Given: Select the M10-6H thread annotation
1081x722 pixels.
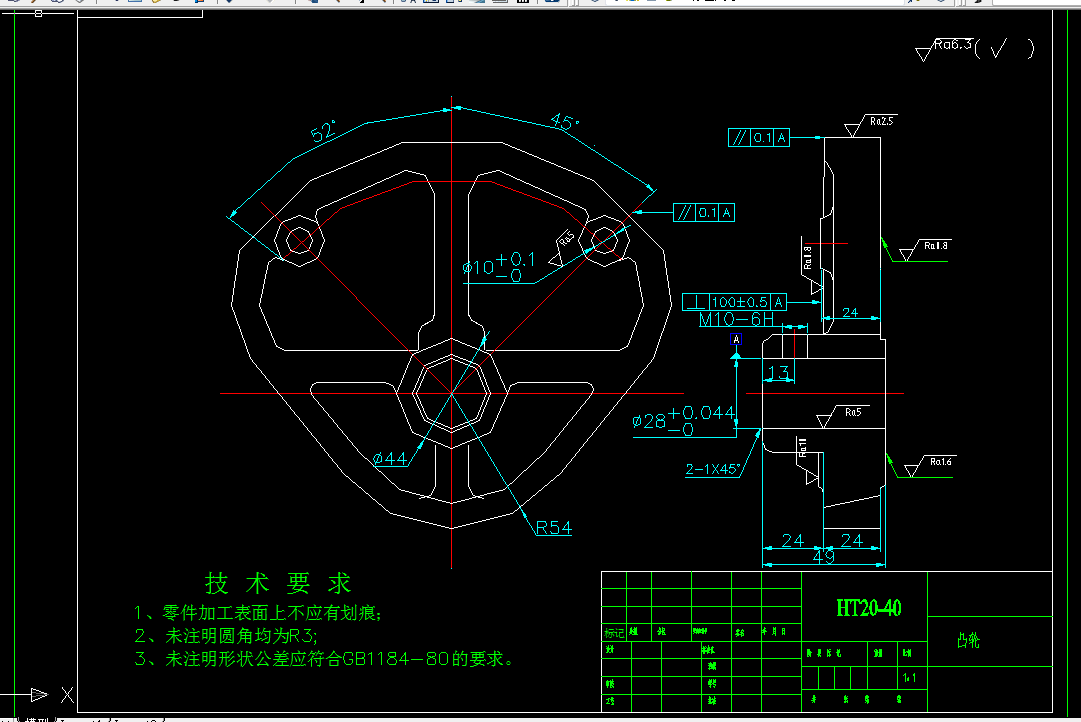Looking at the screenshot, I should 736,318.
